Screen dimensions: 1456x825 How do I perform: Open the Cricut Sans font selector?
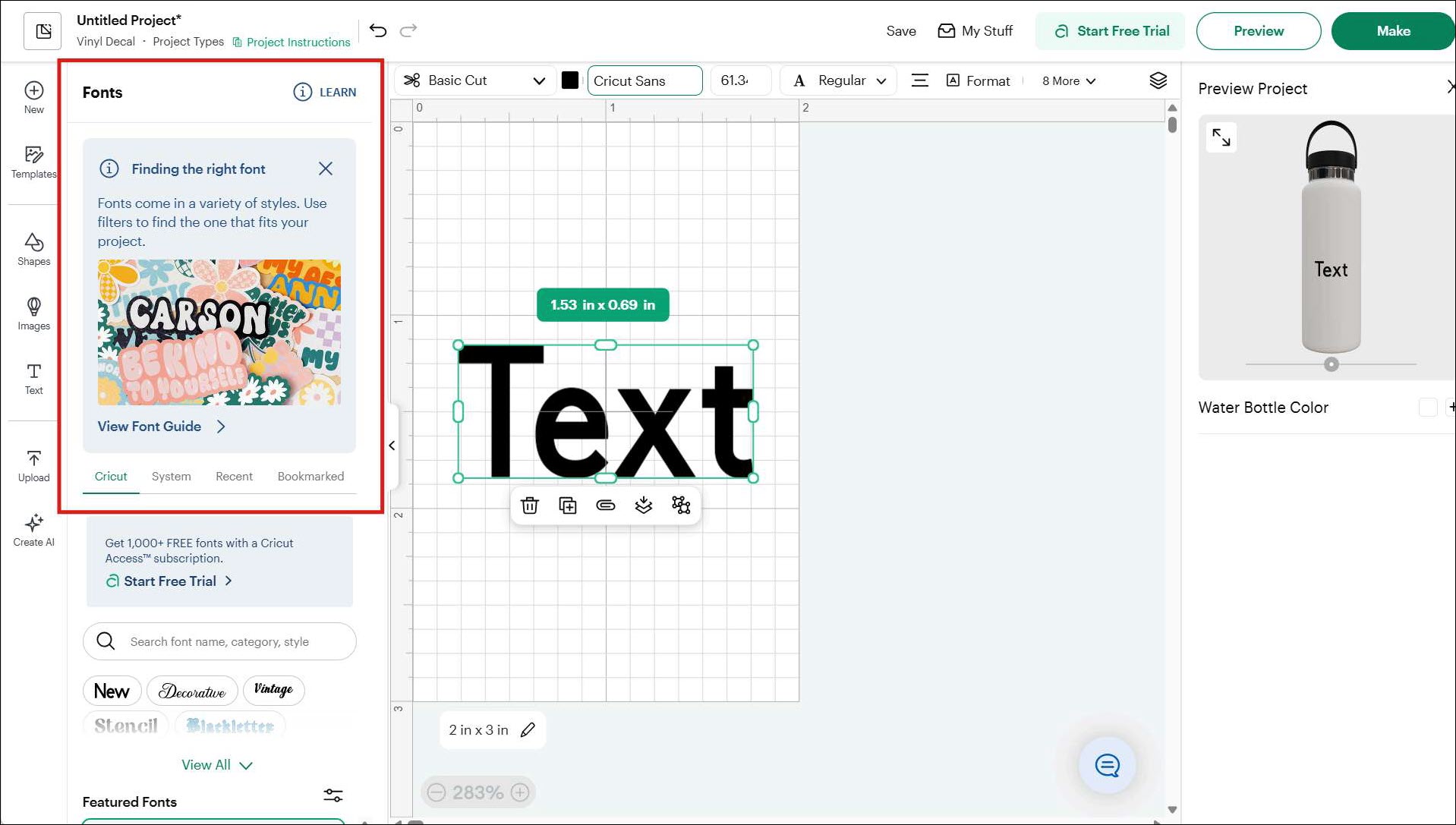tap(644, 80)
